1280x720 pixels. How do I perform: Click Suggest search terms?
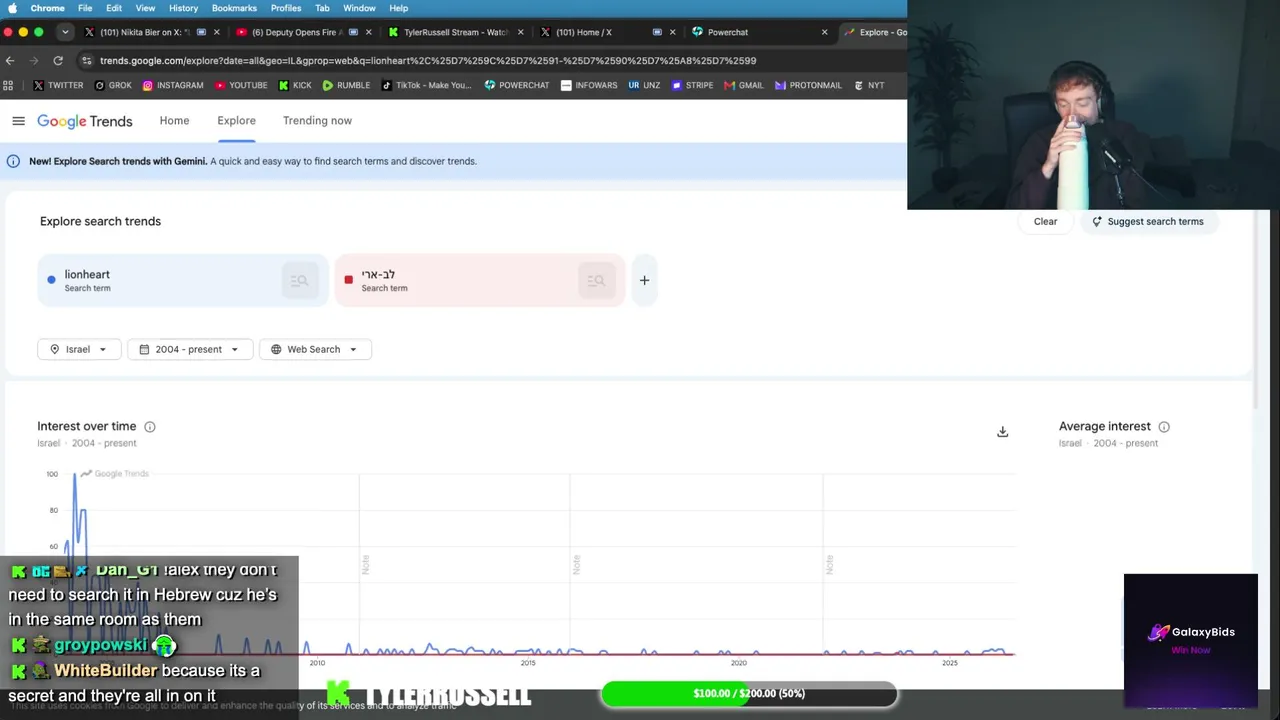tap(1147, 222)
